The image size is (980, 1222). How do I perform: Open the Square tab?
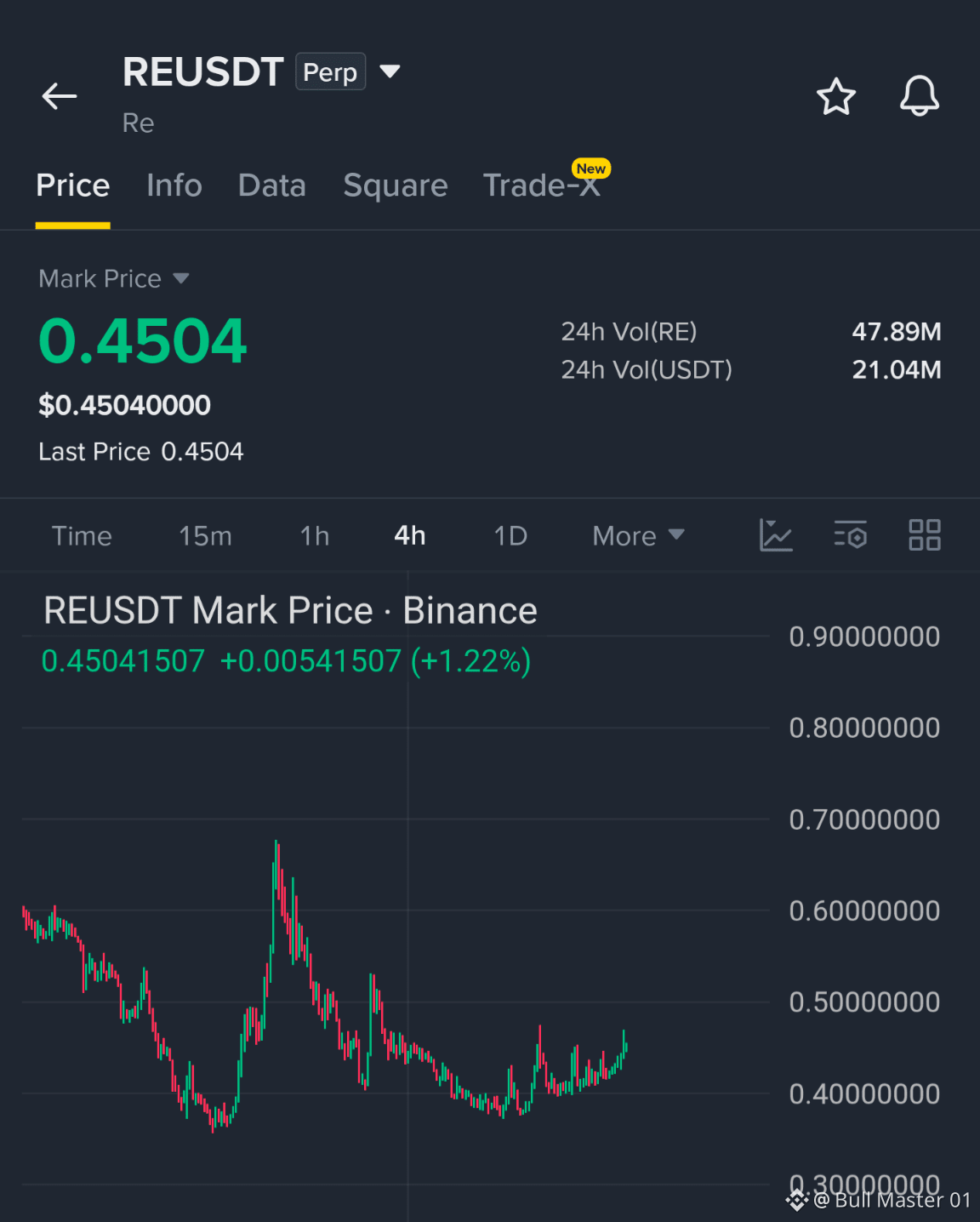[396, 186]
